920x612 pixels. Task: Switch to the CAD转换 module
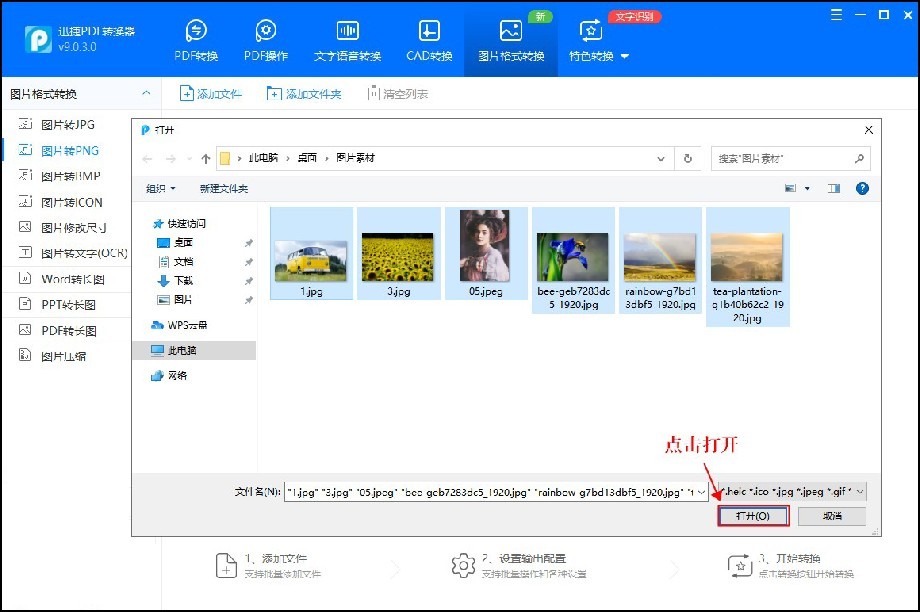428,38
